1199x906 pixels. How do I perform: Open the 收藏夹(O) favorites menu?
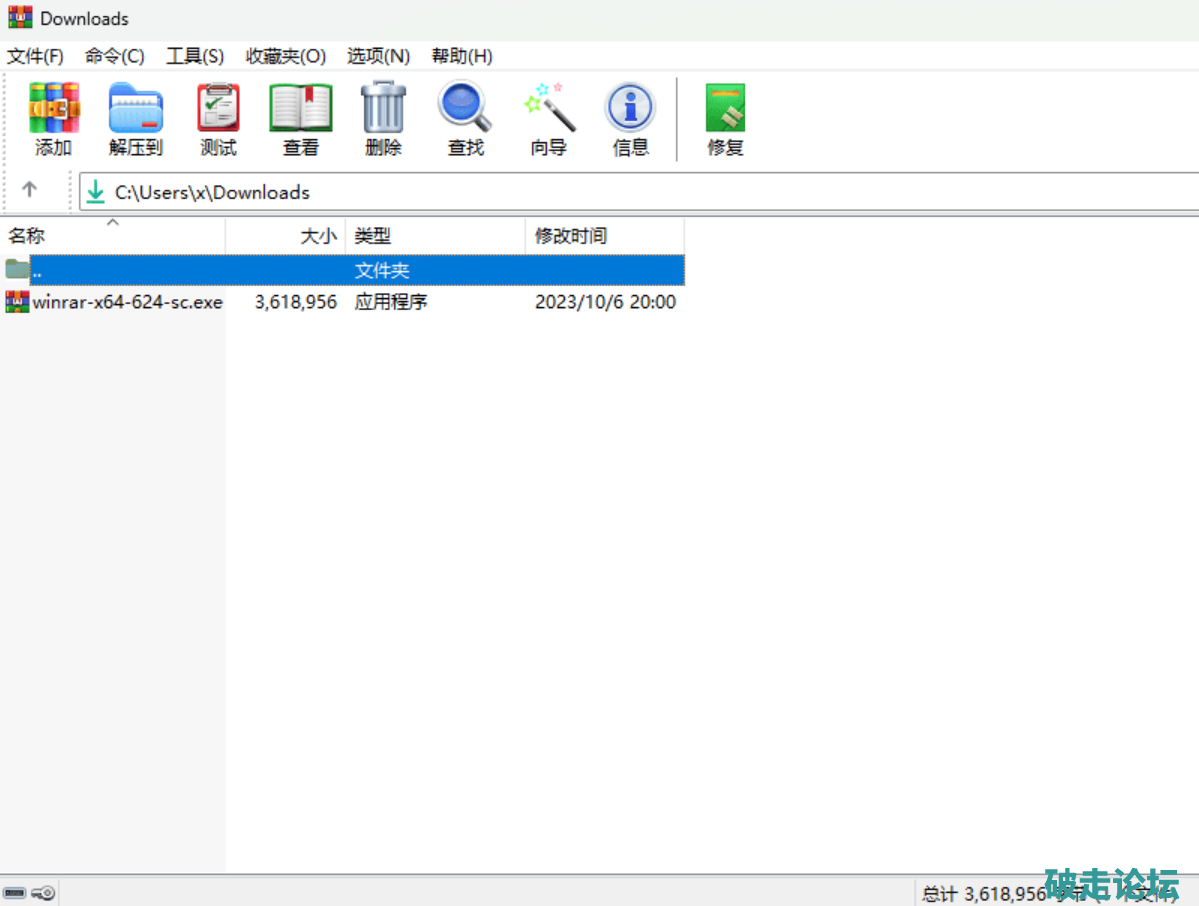coord(286,56)
